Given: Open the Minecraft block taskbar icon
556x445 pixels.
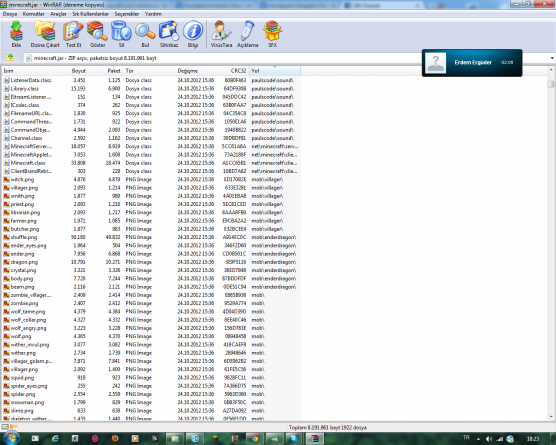Looking at the screenshot, I should 215,439.
